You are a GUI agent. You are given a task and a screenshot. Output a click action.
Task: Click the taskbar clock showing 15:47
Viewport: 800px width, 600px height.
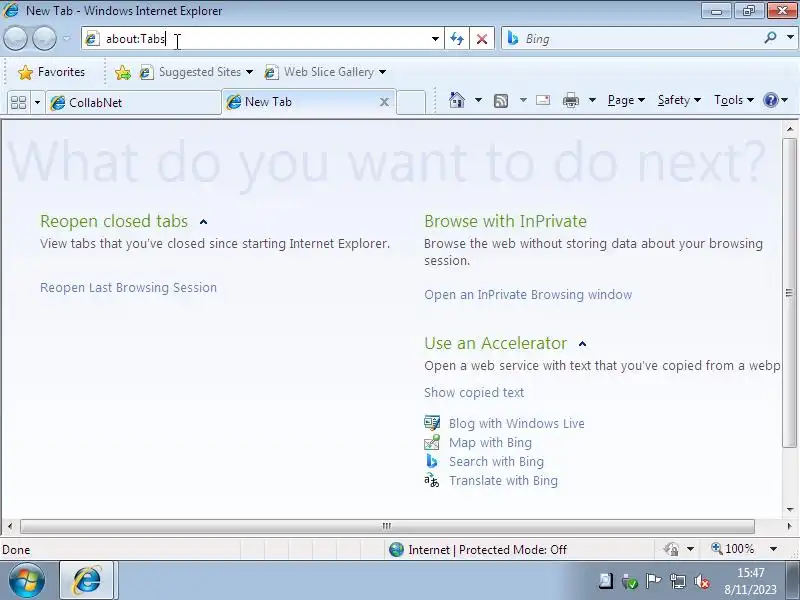point(750,581)
